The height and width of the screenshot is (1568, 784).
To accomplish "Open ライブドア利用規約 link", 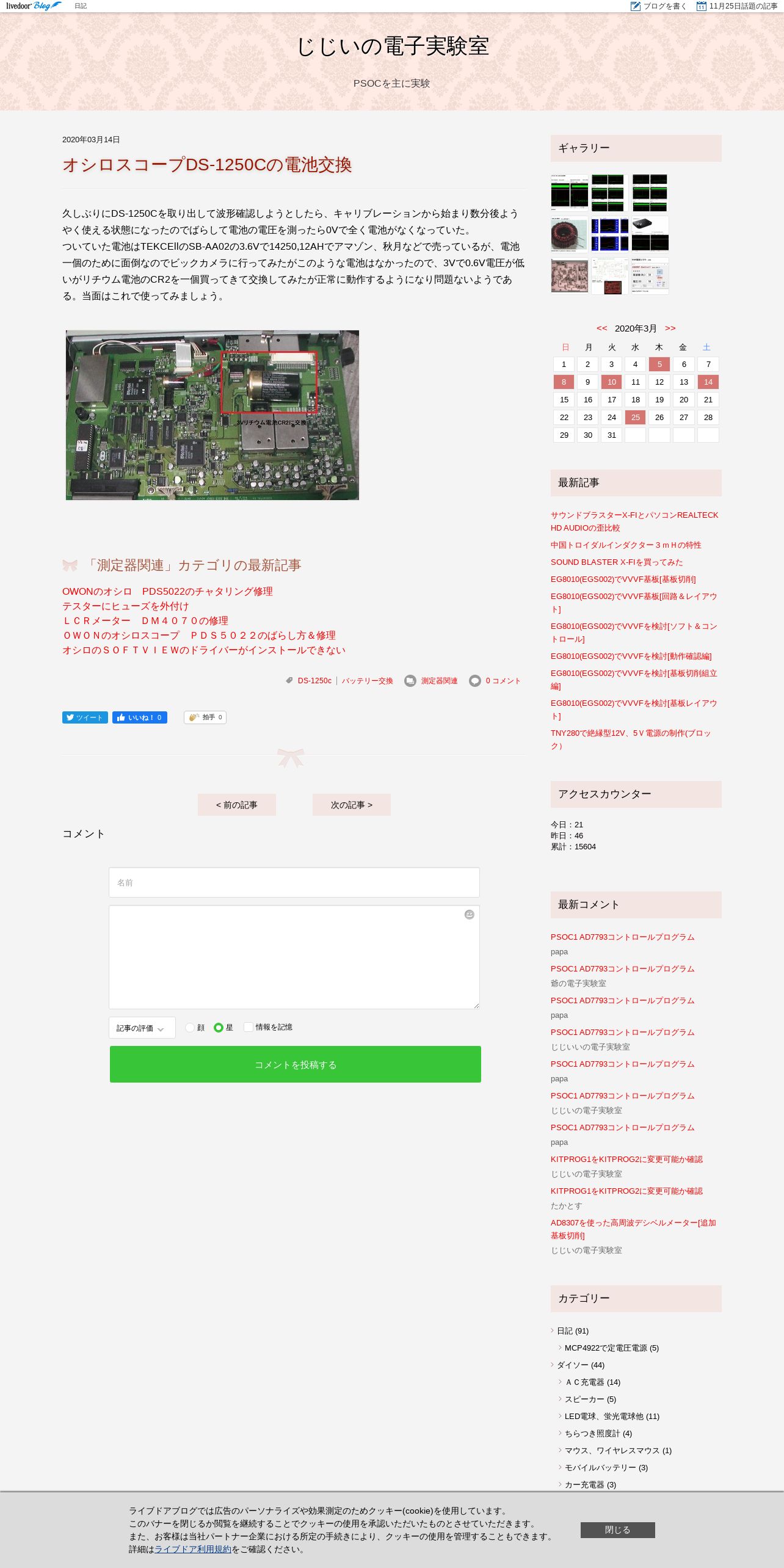I will [193, 1549].
